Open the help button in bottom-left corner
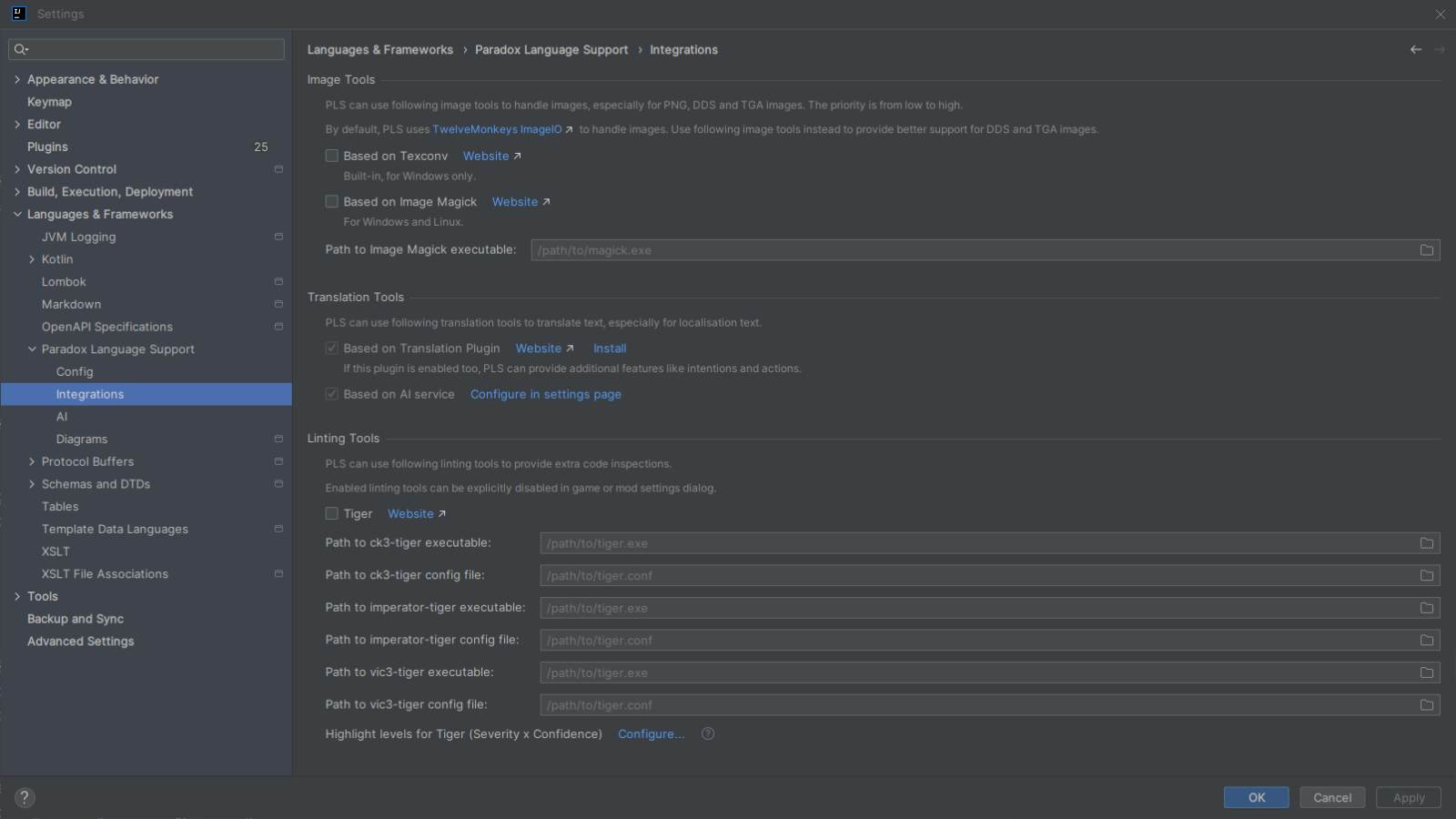 [25, 798]
